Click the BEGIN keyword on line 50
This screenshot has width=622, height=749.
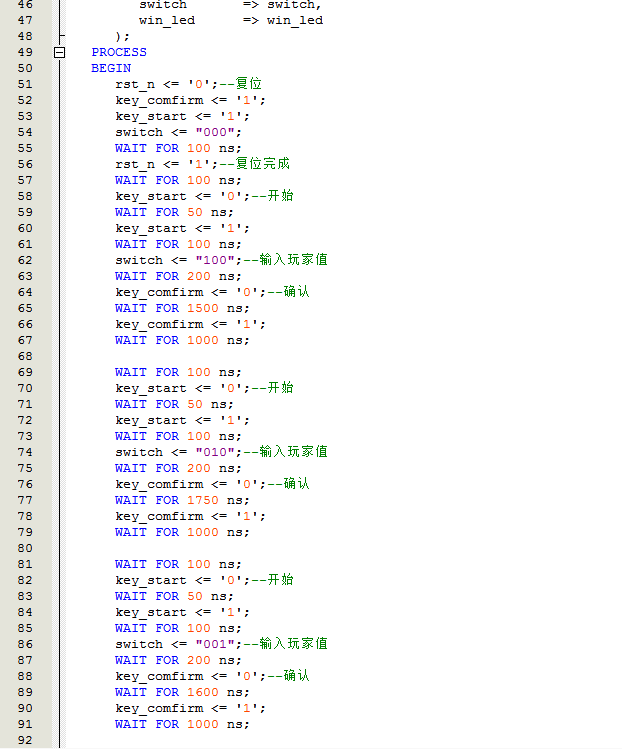(111, 68)
